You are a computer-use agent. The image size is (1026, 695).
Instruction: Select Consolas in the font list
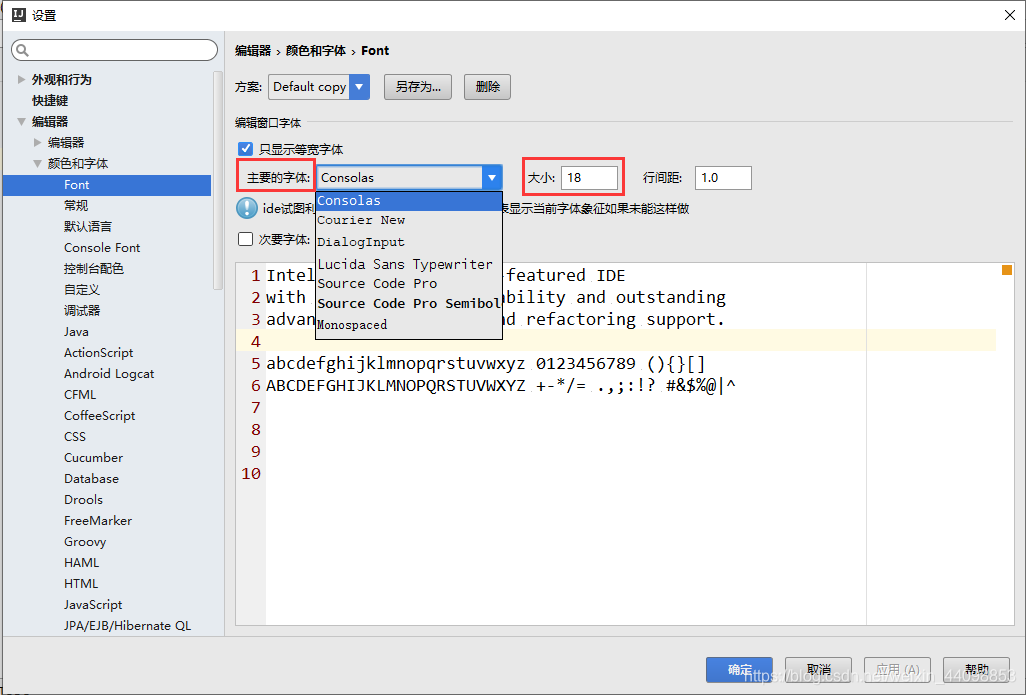click(409, 200)
